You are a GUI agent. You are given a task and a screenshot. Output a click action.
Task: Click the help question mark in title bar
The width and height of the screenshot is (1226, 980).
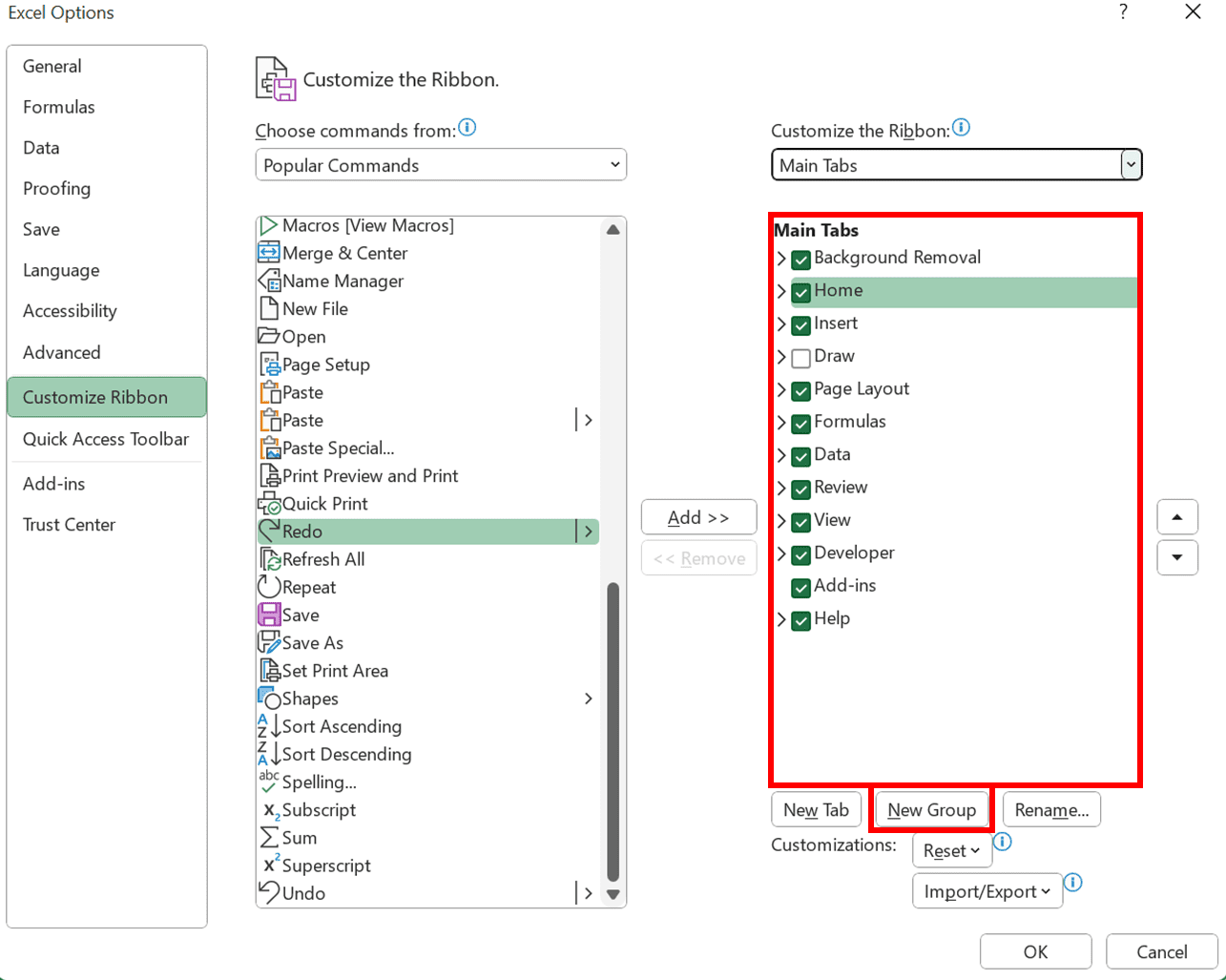[x=1124, y=12]
